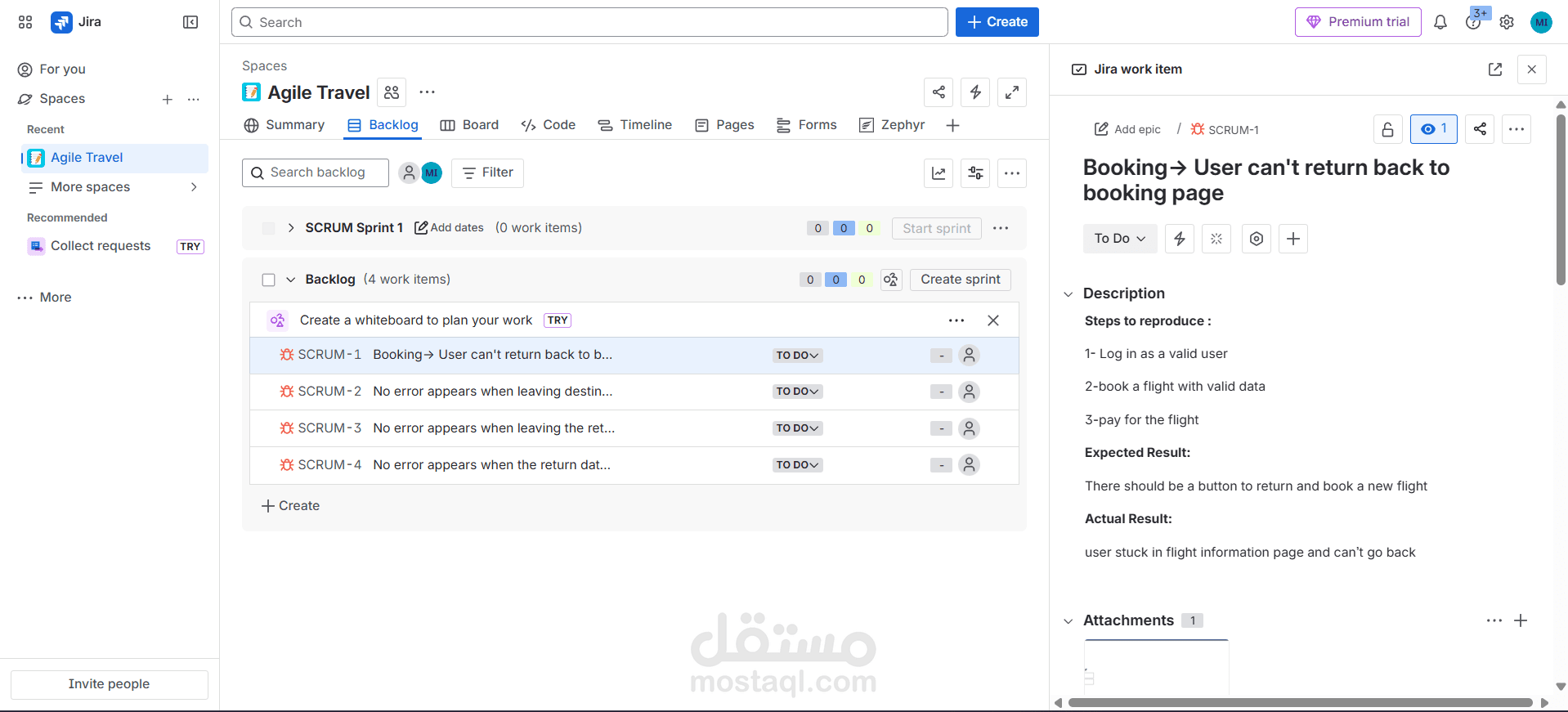Add a new tab with the plus after Zephyr

(952, 125)
